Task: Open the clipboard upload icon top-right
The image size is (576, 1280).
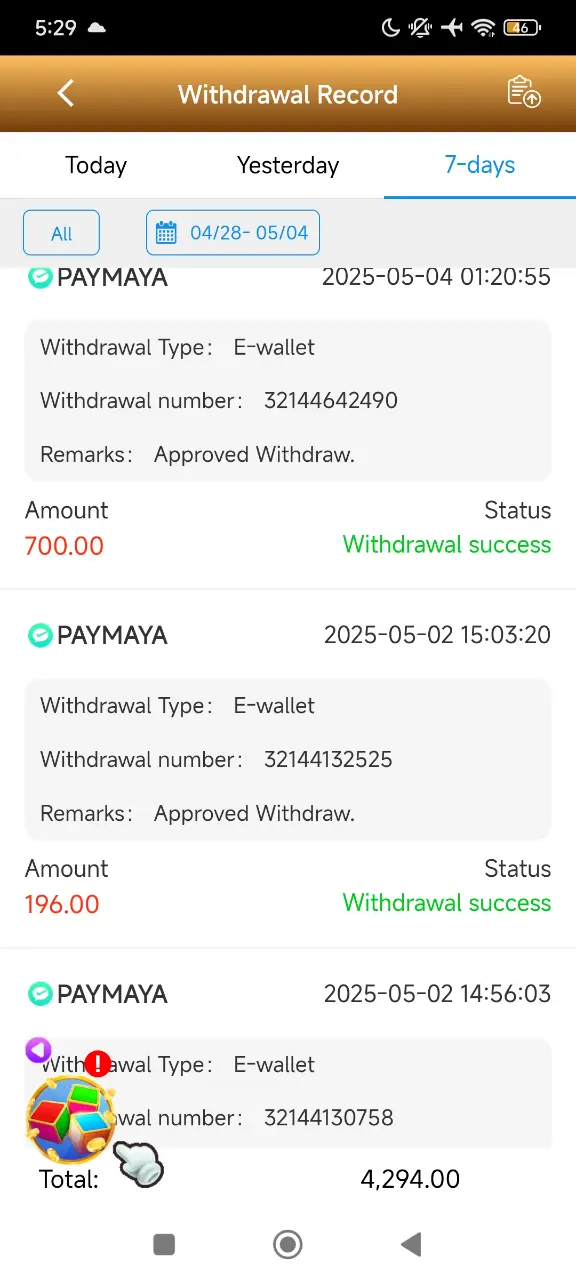Action: [x=524, y=92]
